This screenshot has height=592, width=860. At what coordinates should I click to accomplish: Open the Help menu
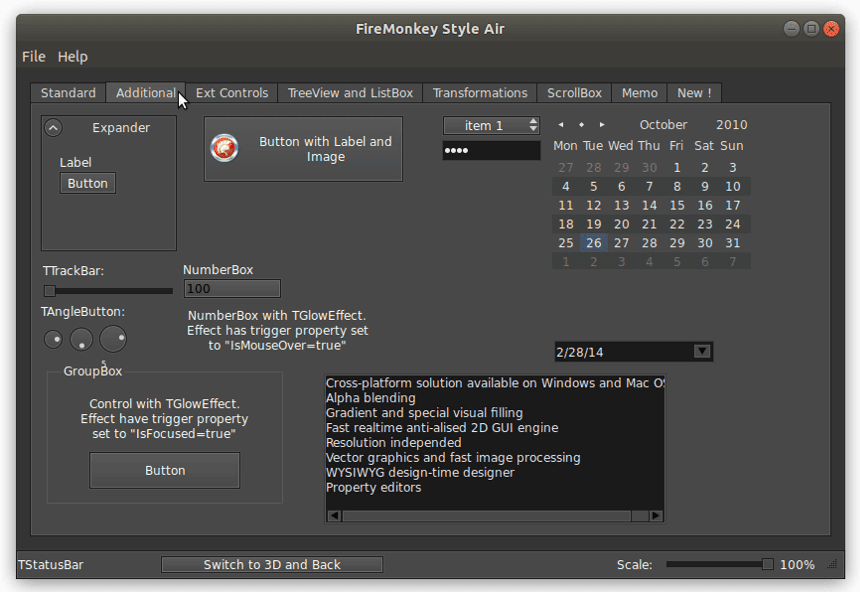pos(73,57)
